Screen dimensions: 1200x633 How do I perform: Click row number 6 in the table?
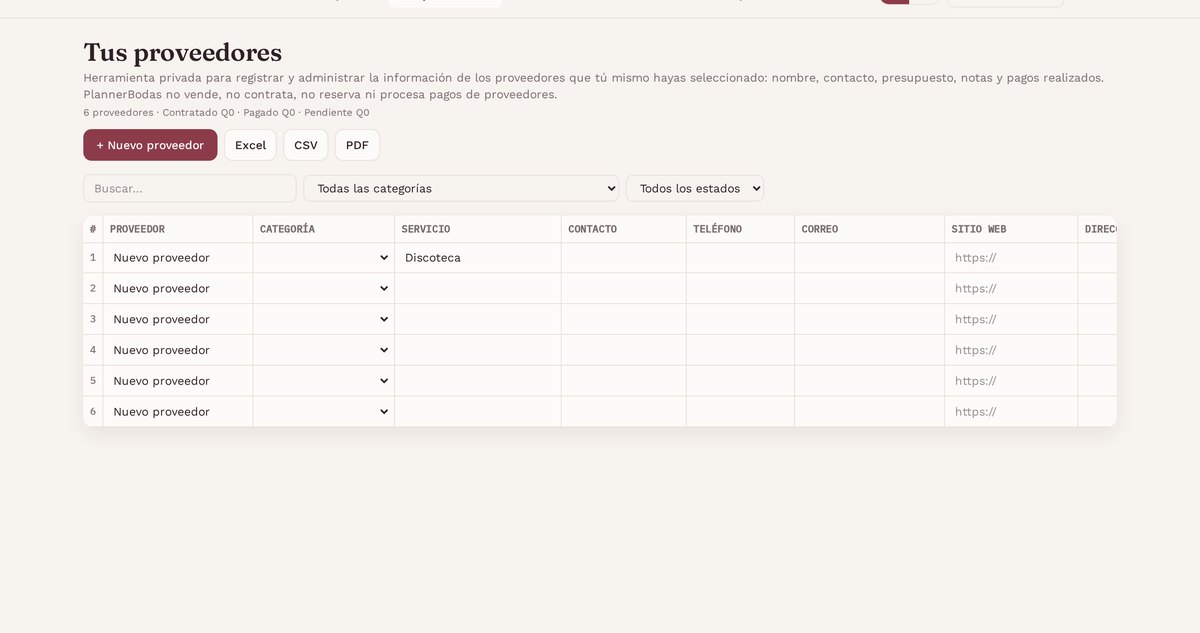pos(93,411)
